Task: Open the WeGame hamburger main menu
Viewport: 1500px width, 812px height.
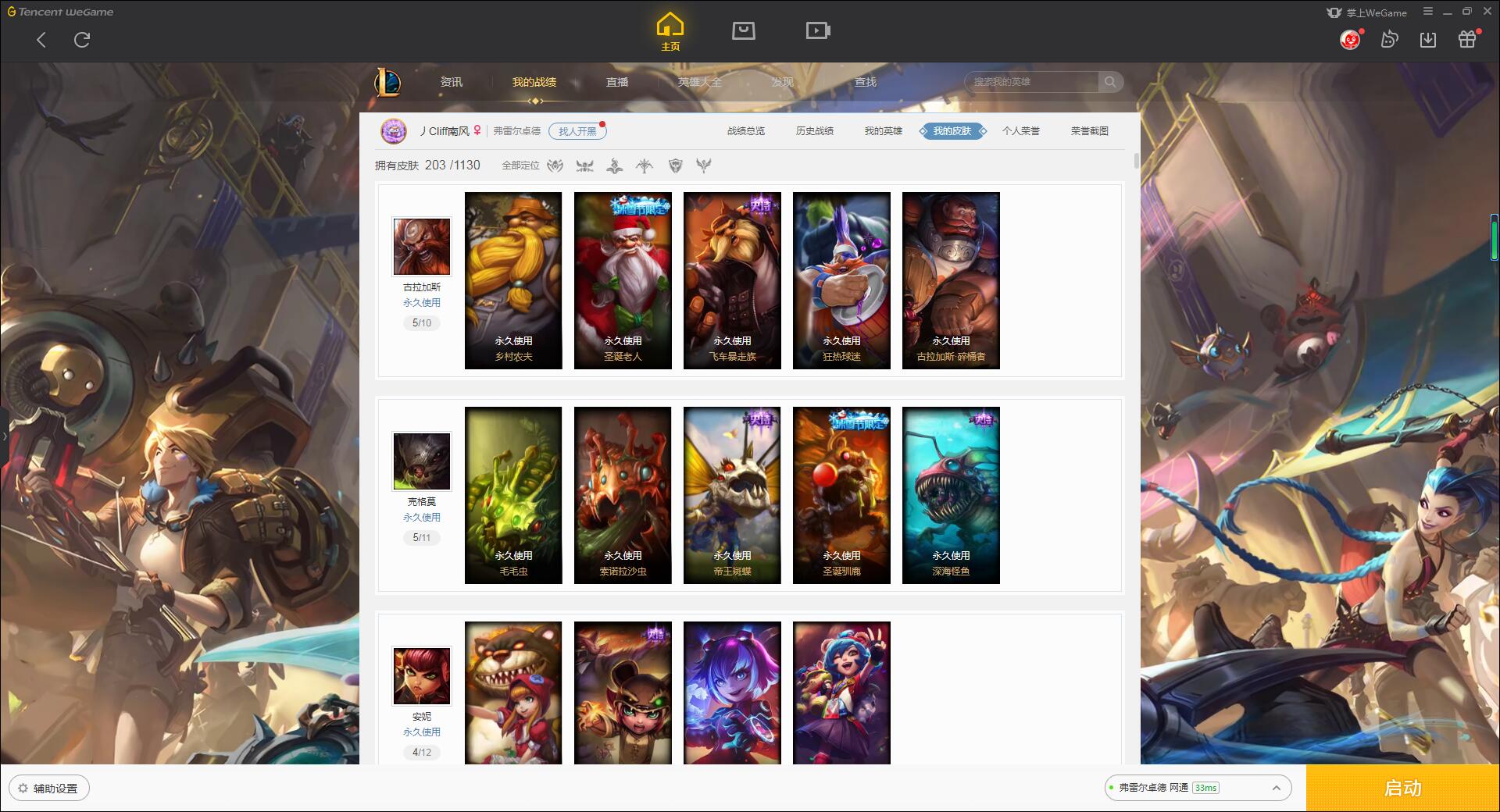Action: 1428,12
